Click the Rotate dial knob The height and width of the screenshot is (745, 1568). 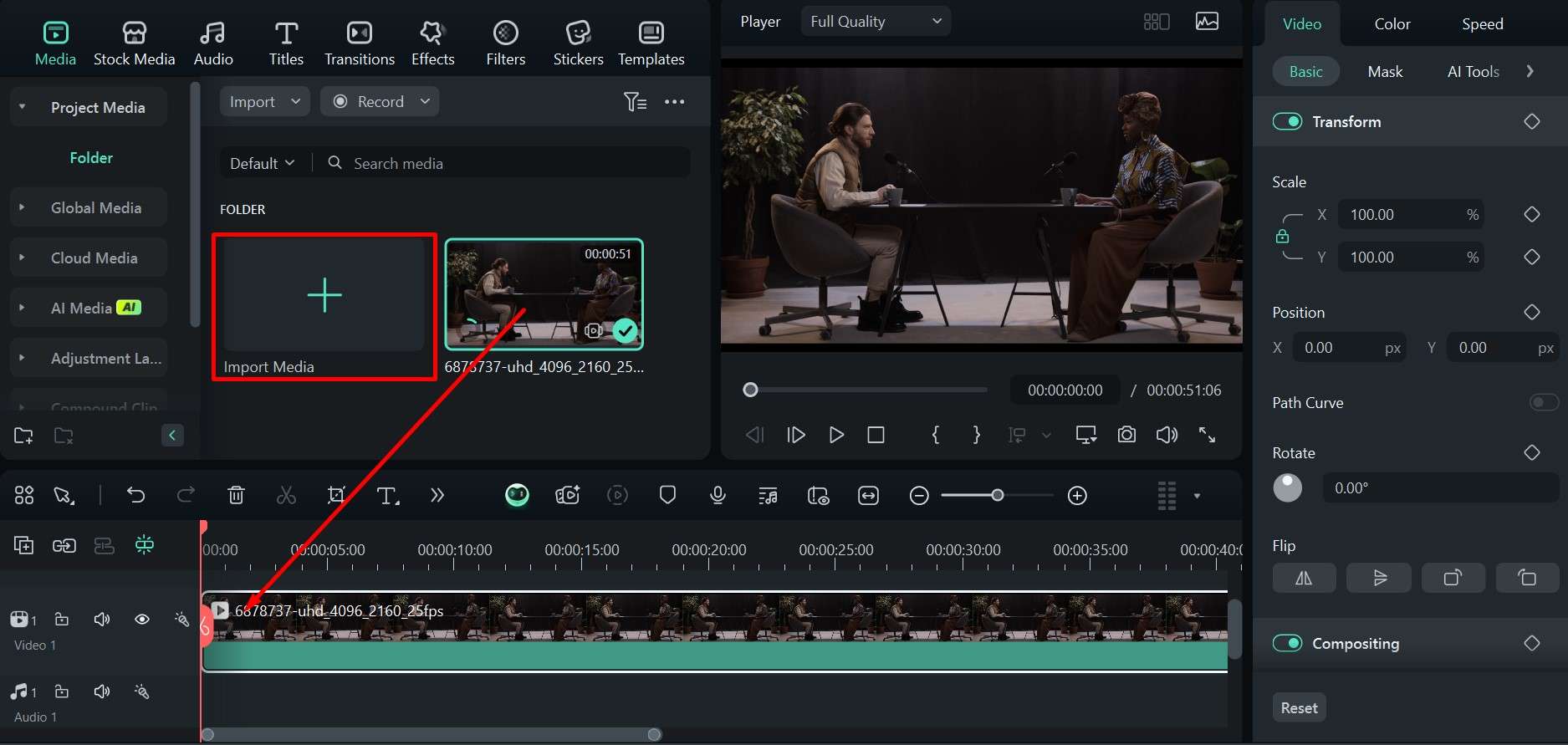[1287, 487]
